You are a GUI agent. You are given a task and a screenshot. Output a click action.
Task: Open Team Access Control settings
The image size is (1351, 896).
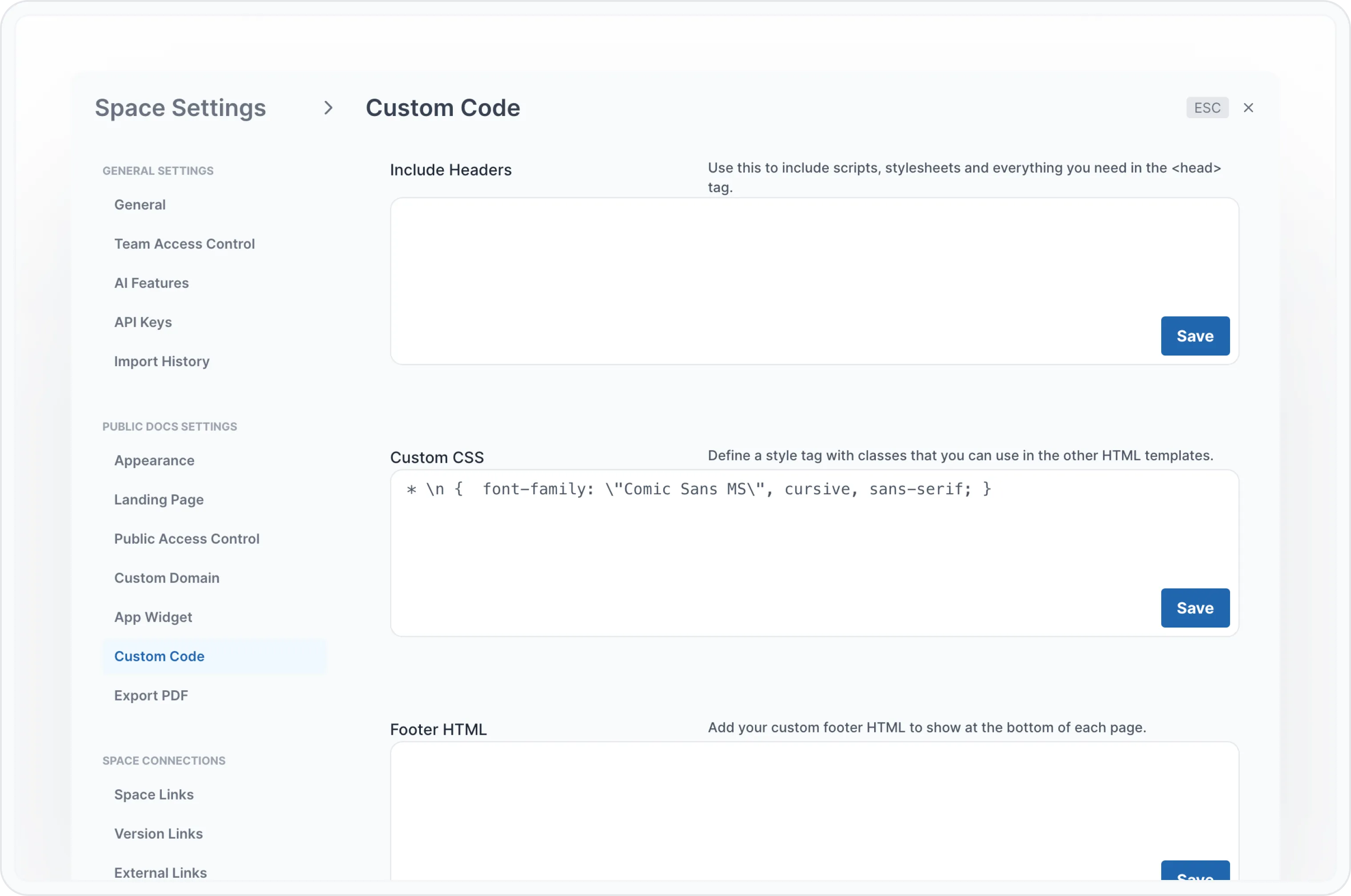point(184,244)
